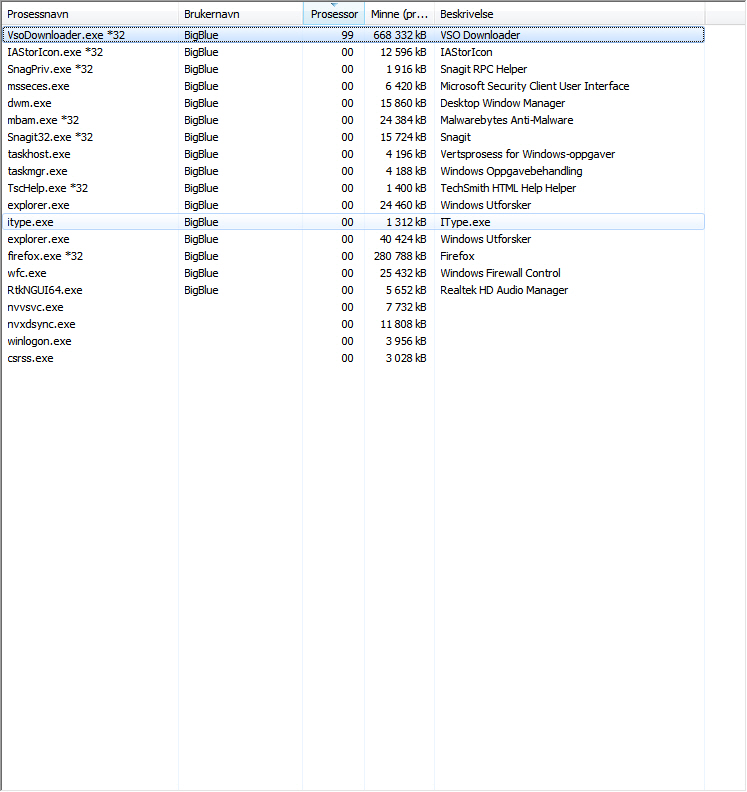This screenshot has height=792, width=747.
Task: Click the Snagit RPC Helper description
Action: tap(483, 69)
